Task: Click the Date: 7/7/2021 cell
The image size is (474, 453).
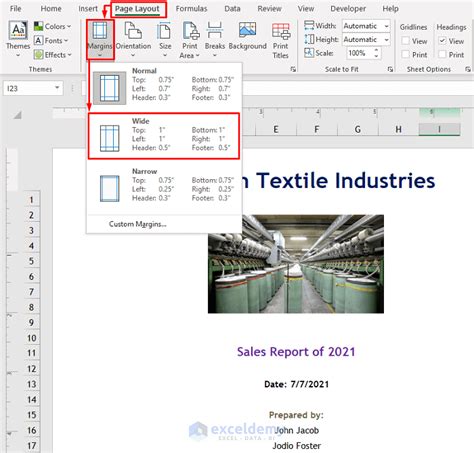Action: (296, 384)
